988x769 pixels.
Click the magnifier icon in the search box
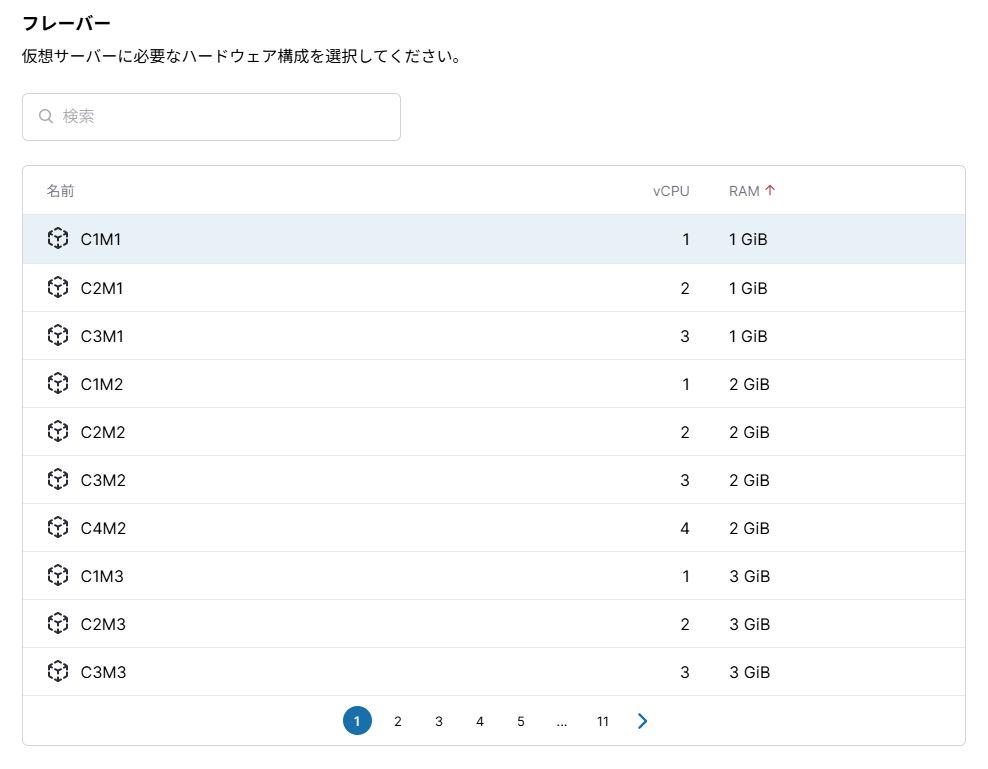(46, 117)
